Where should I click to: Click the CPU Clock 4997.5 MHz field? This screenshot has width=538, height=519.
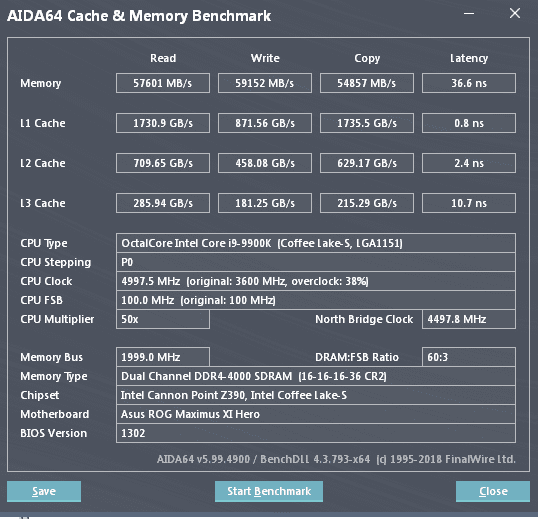[316, 281]
